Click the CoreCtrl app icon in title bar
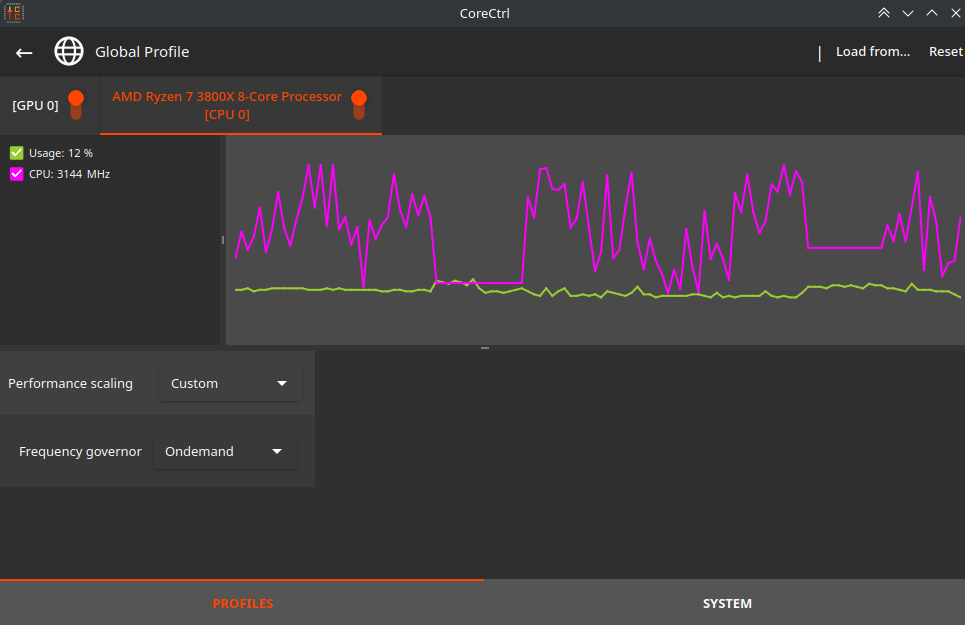965x625 pixels. click(14, 13)
